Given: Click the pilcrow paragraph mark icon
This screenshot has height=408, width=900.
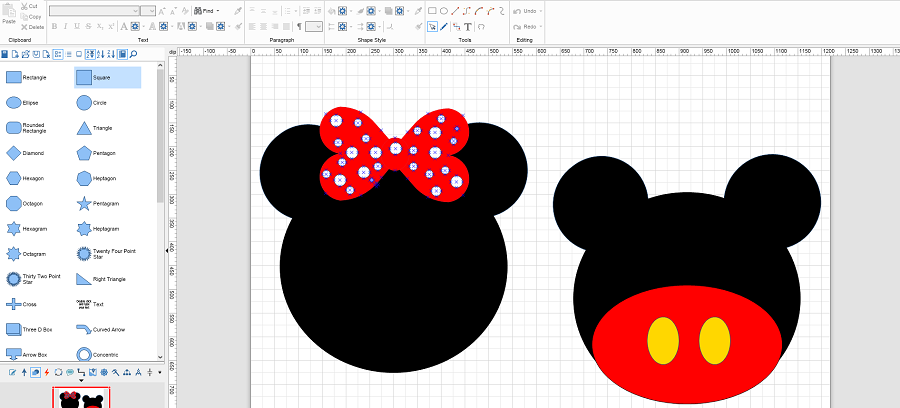Looking at the screenshot, I should [299, 26].
